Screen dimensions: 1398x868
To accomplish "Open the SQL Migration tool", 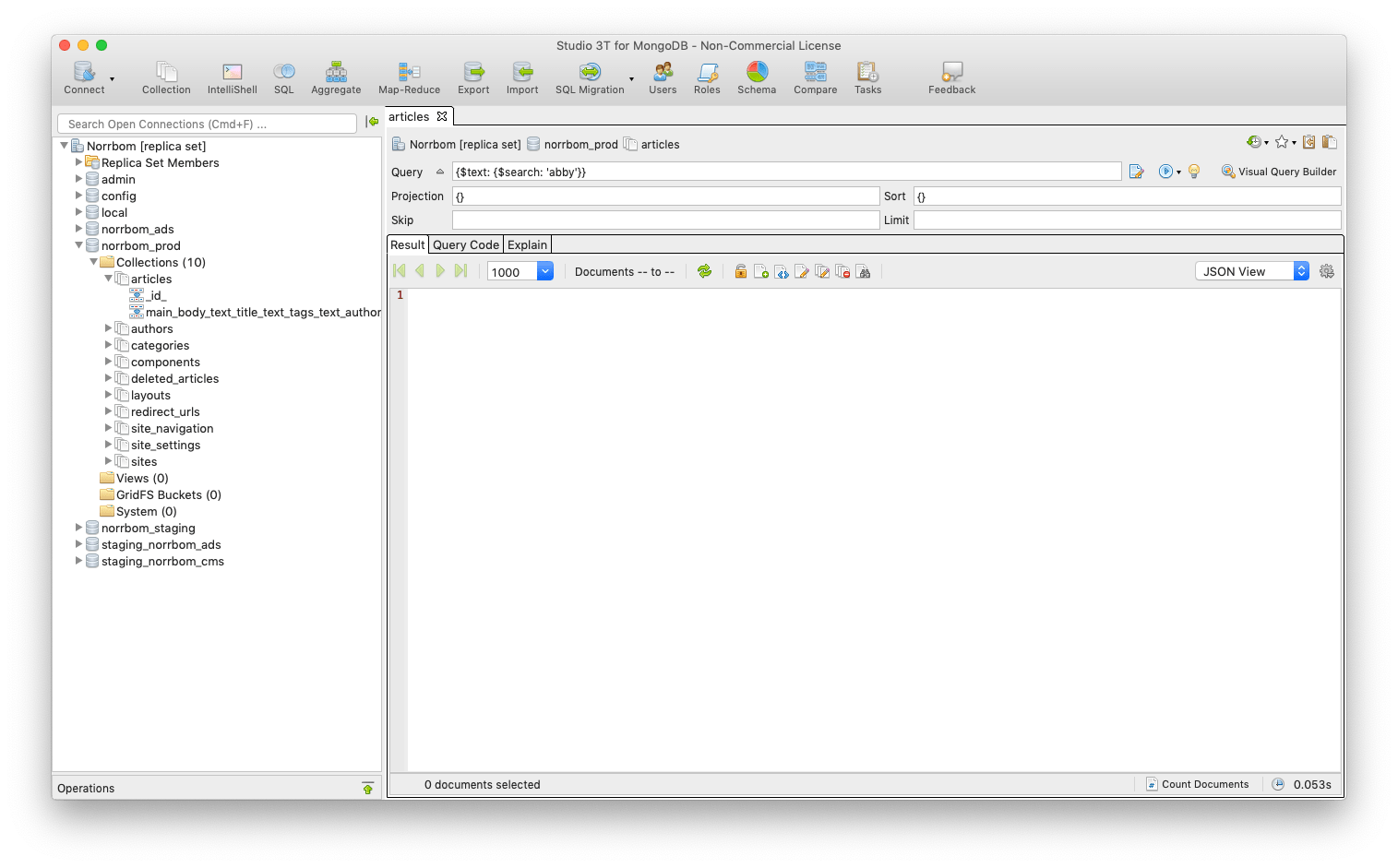I will 590,77.
